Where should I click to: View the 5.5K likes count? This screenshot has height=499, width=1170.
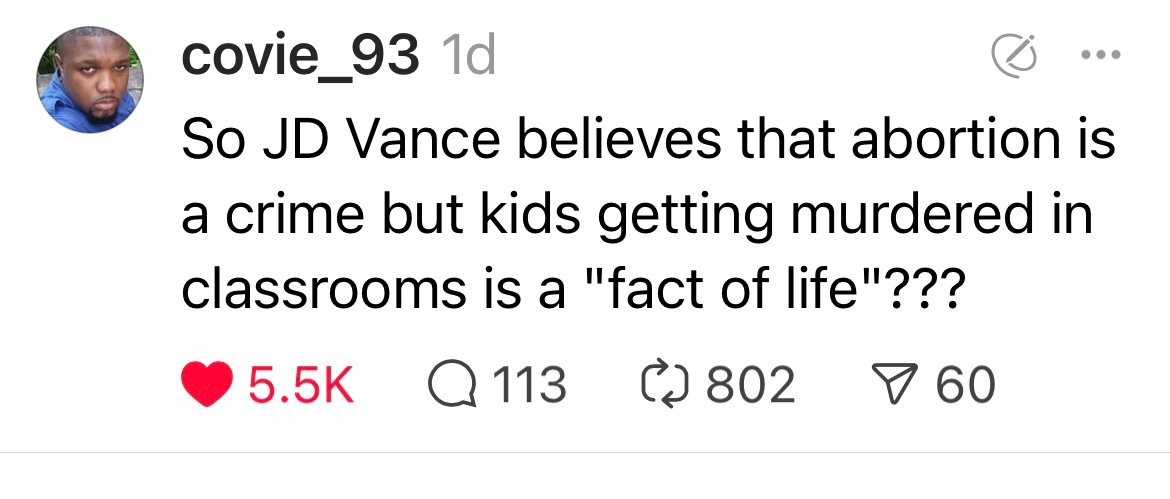pos(301,385)
